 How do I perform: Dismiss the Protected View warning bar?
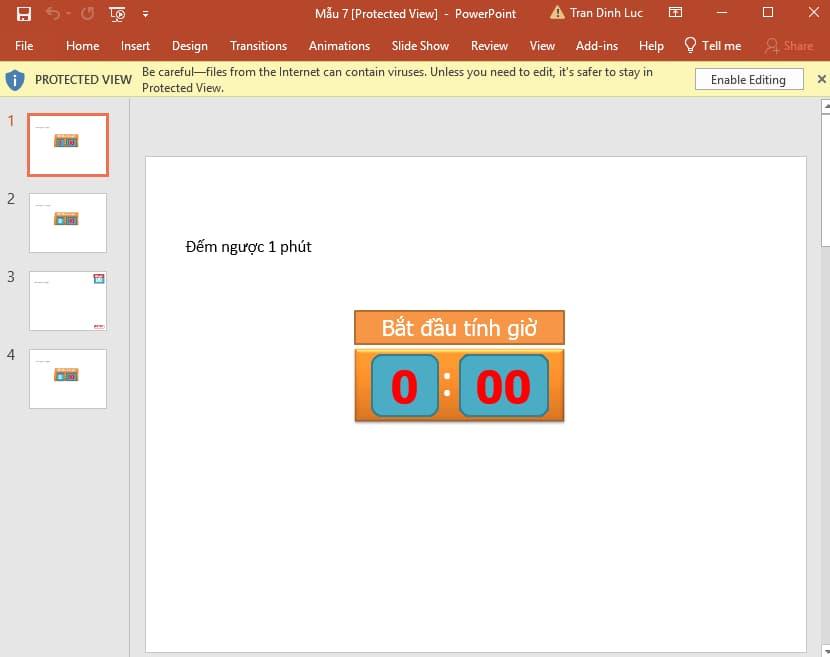(x=821, y=78)
